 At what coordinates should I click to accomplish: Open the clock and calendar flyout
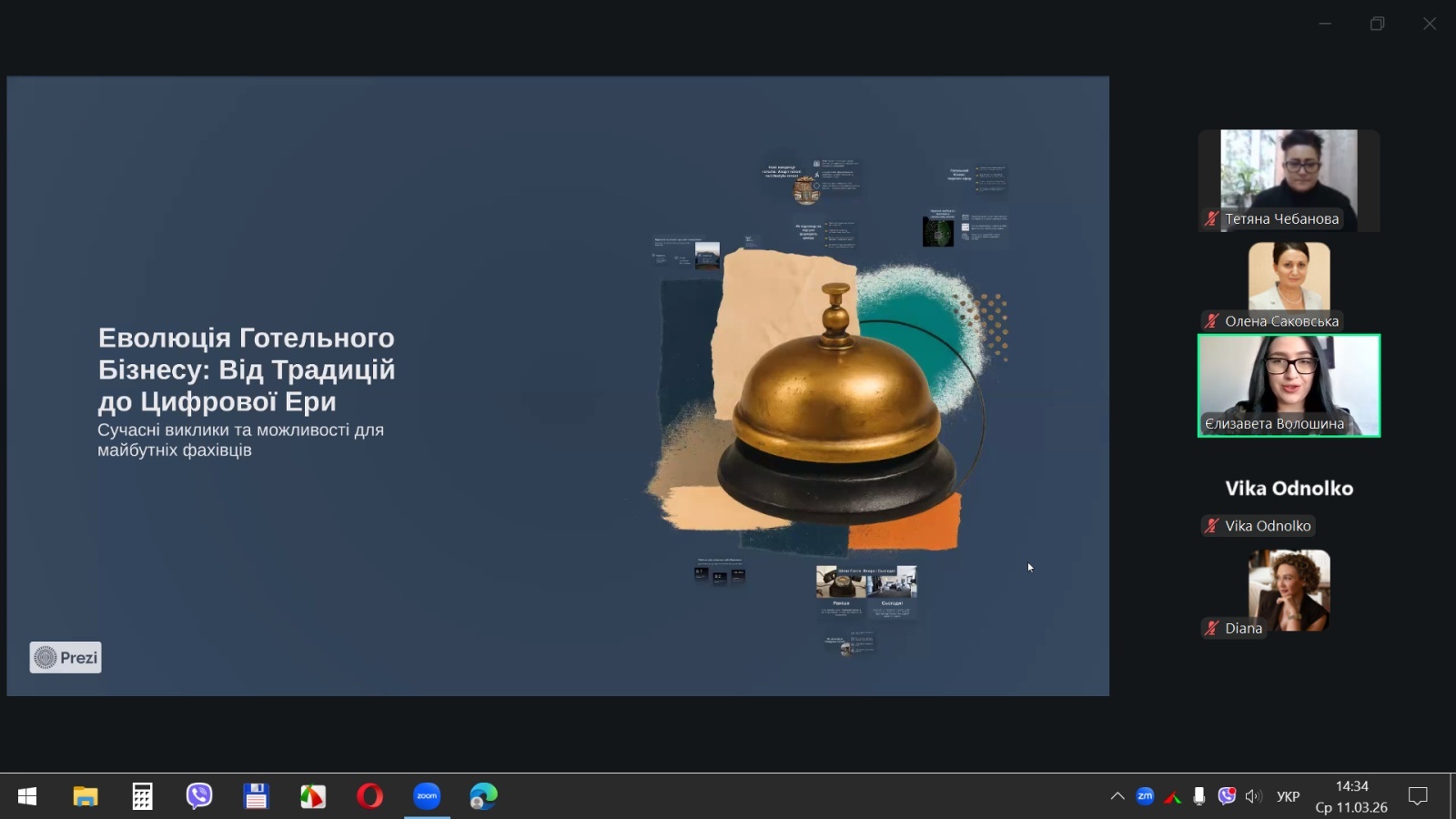[x=1351, y=796]
